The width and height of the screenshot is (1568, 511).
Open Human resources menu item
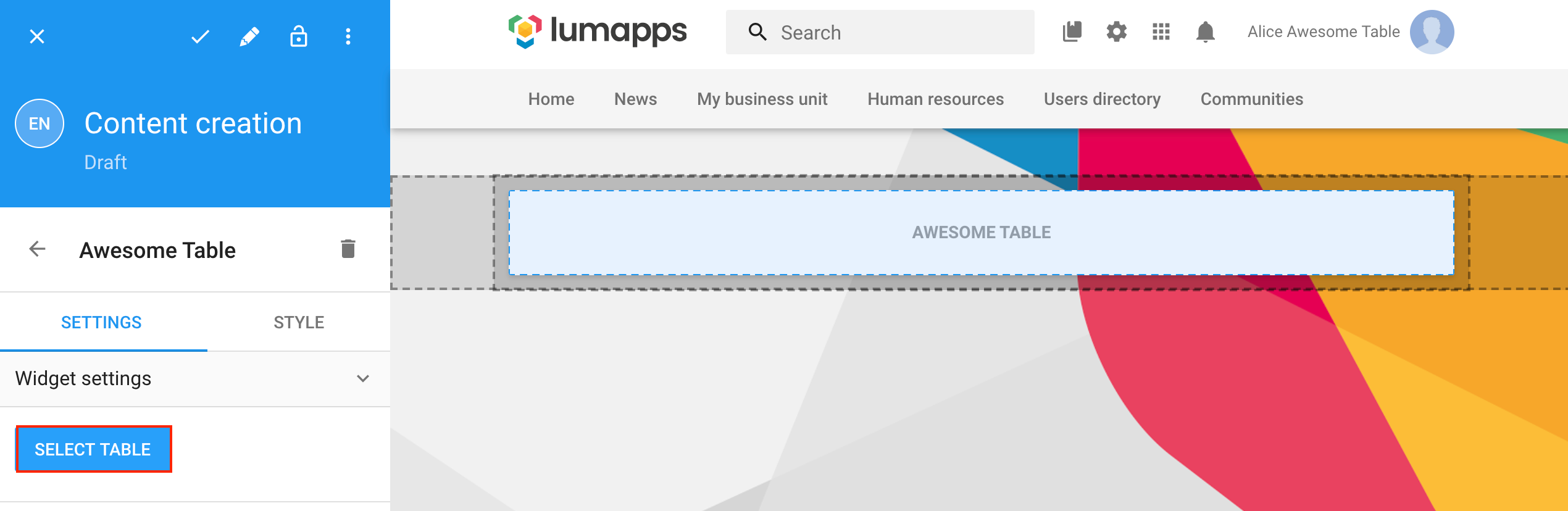click(935, 99)
